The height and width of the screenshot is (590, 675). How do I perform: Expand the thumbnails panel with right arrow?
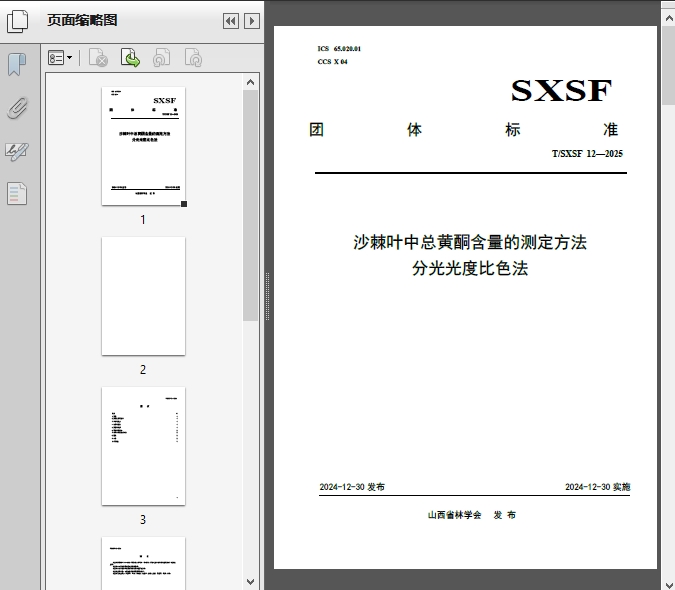[252, 20]
